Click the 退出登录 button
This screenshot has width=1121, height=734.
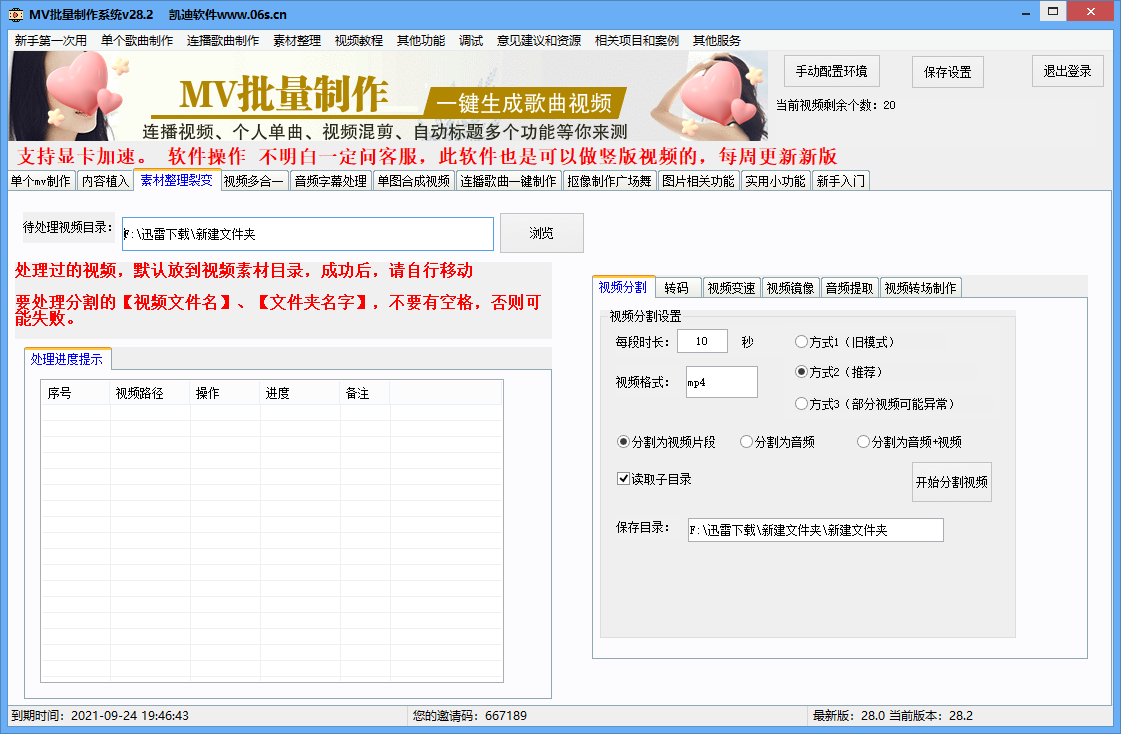coord(1067,71)
